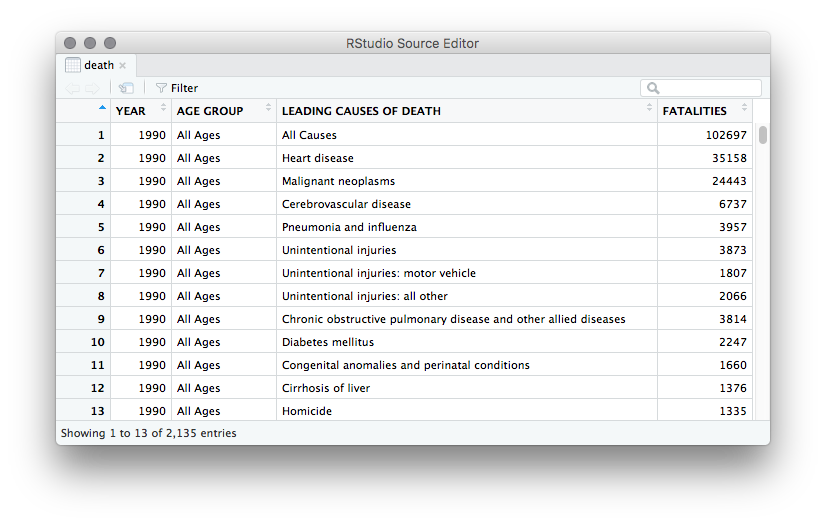This screenshot has height=525, width=826.
Task: Click the back navigation arrow in toolbar
Action: click(73, 88)
